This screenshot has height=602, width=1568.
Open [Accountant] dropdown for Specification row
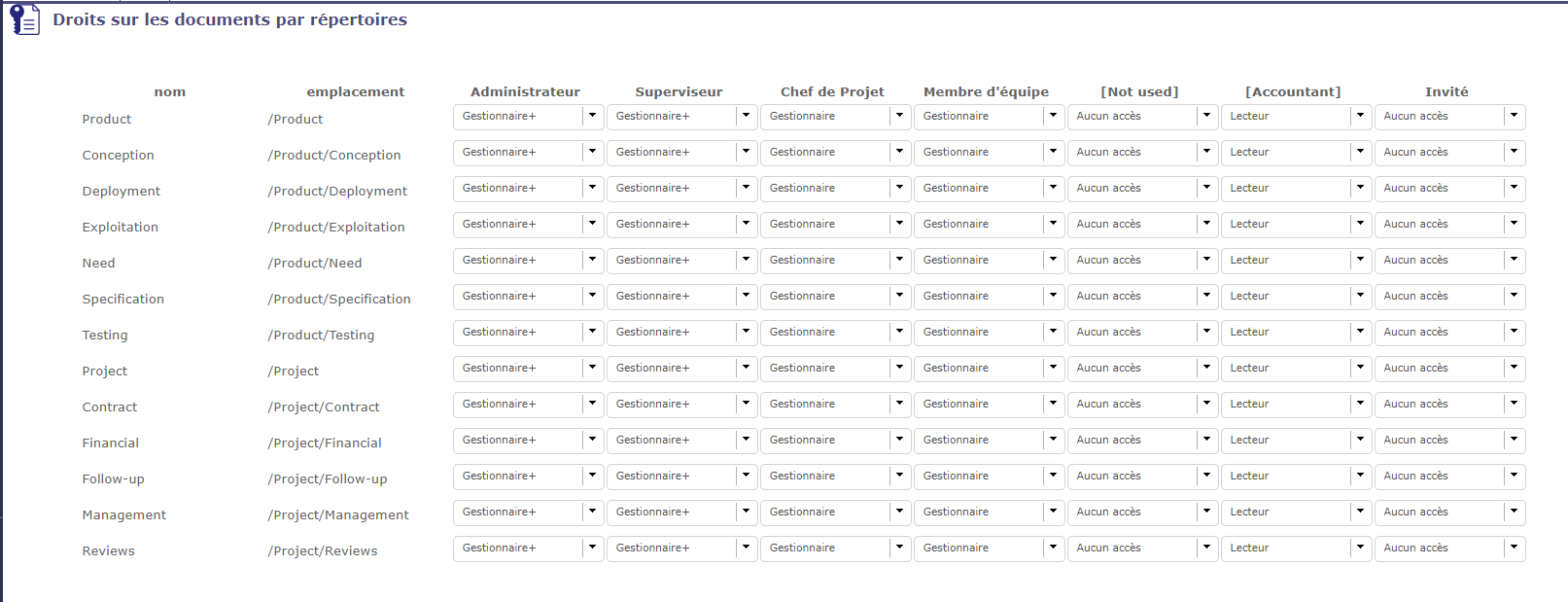[1296, 297]
